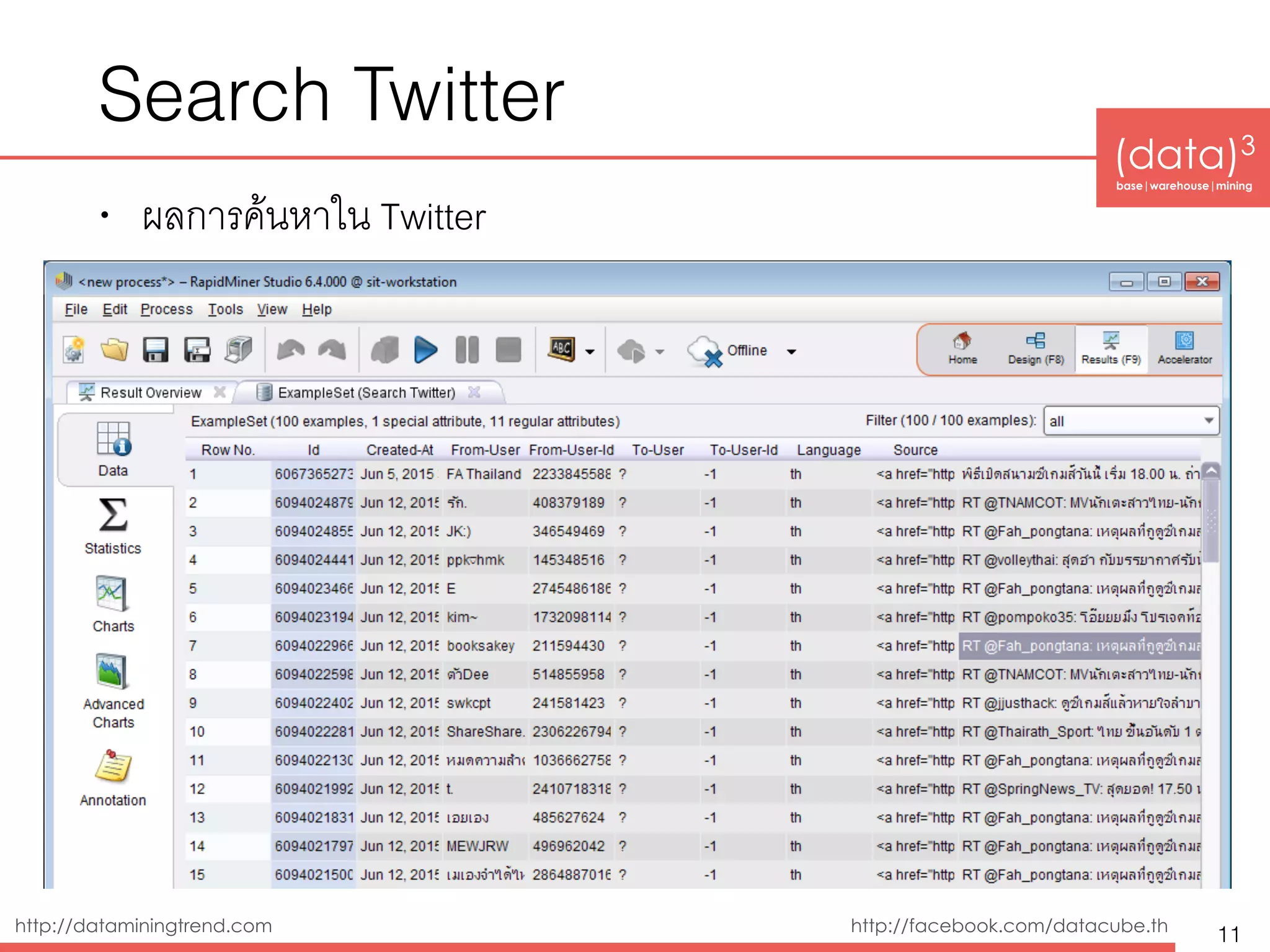
Task: Click the 'RT @SpringNews_TV' text cell
Action: pyautogui.click(x=1080, y=789)
